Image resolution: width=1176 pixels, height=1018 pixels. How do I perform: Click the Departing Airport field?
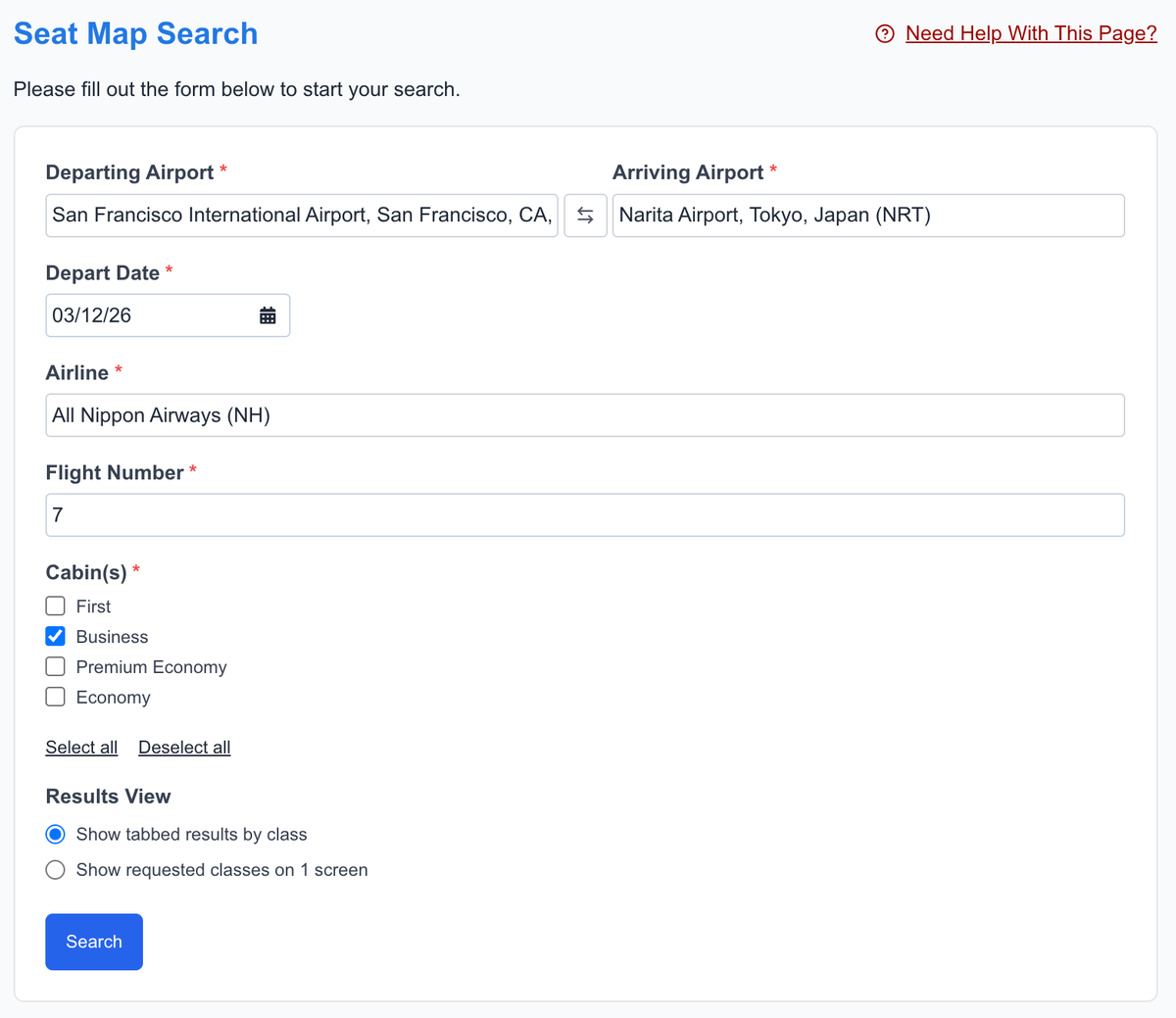(x=294, y=215)
